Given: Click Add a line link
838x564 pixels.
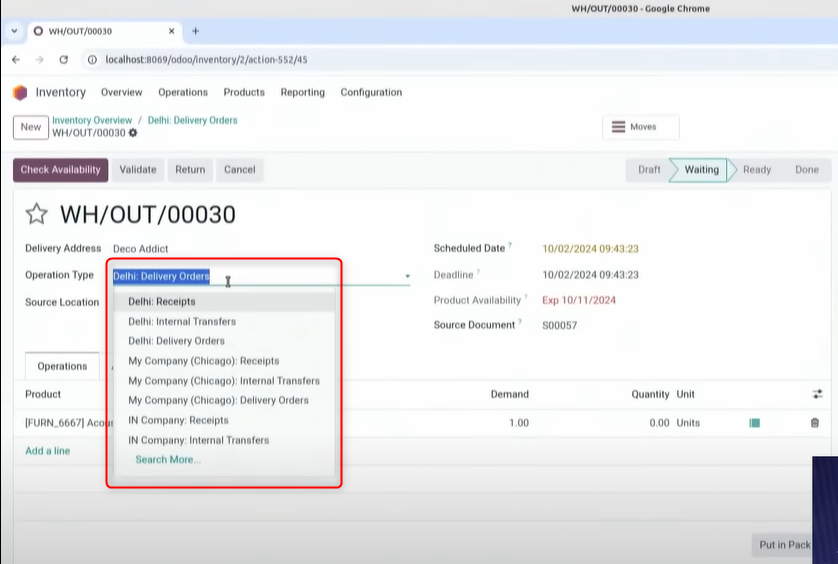Looking at the screenshot, I should 48,451.
